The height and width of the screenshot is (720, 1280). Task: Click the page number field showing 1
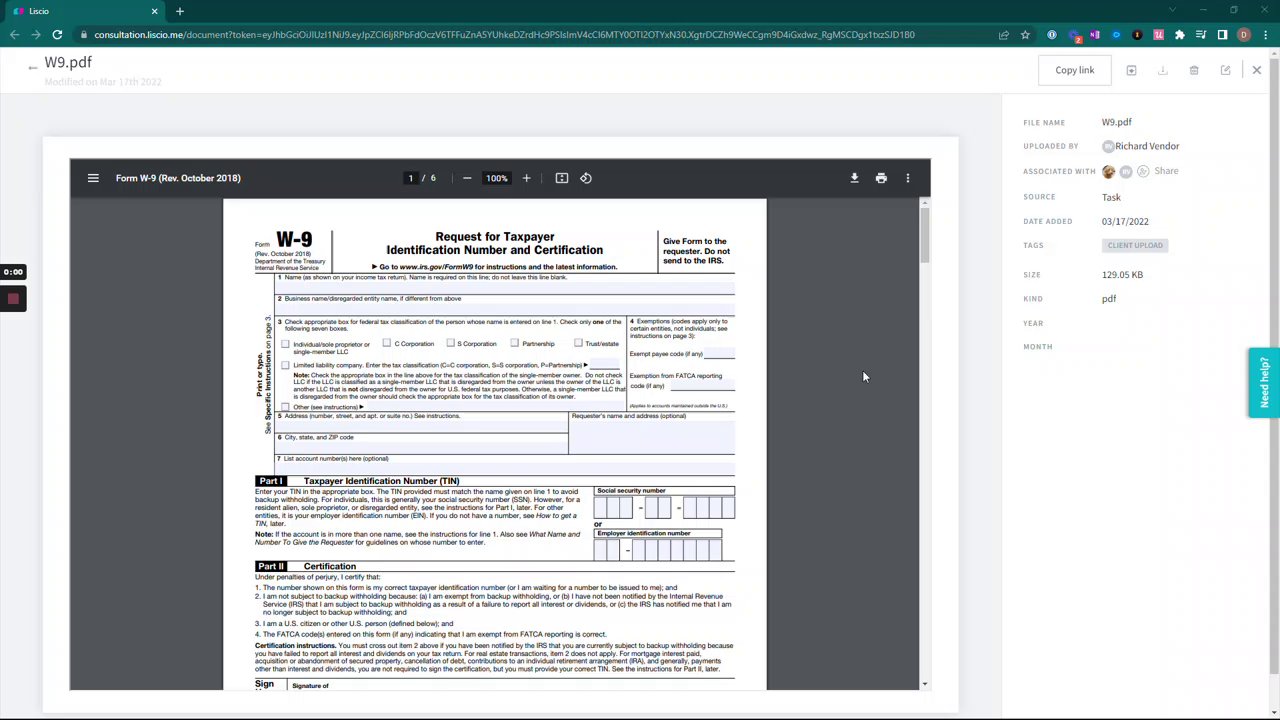tap(410, 178)
